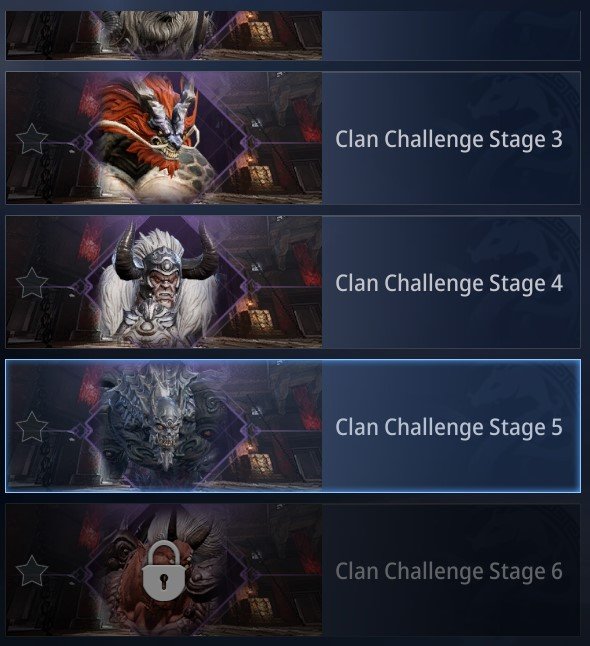The width and height of the screenshot is (590, 646).
Task: Click the star icon on Stage 6
Action: click(x=32, y=571)
